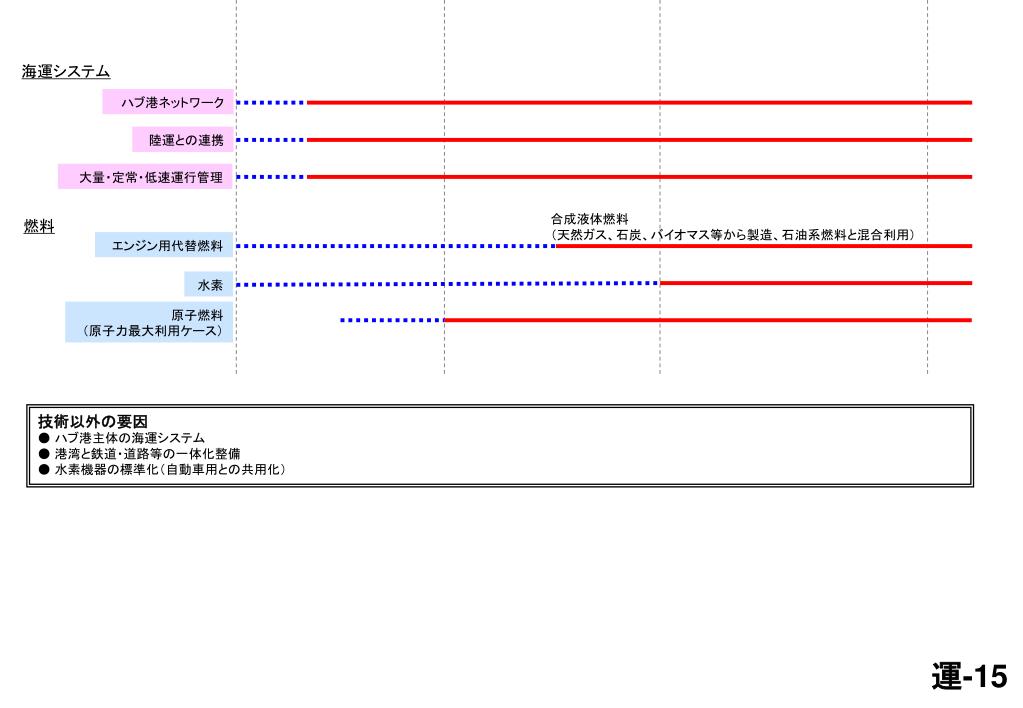This screenshot has width=1023, height=708.
Task: Click the 天然ガス、石炭、バイオマス annotation line
Action: click(733, 235)
